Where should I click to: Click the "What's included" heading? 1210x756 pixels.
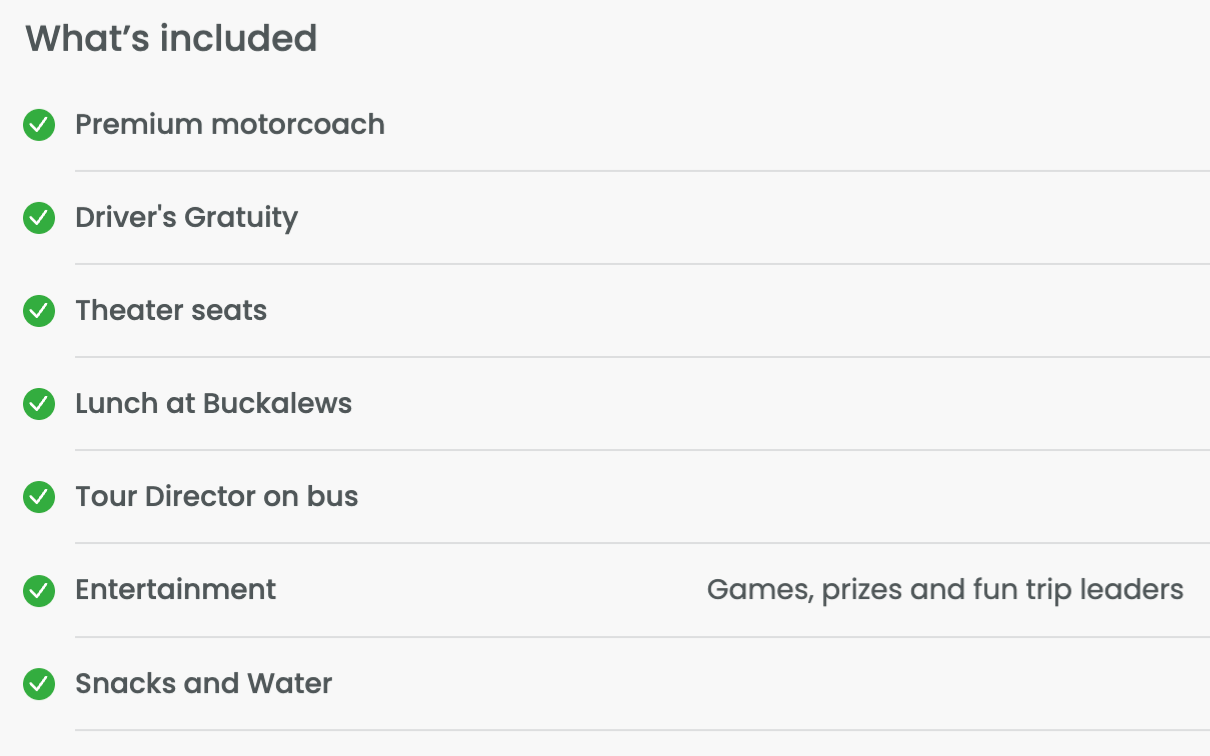tap(171, 39)
